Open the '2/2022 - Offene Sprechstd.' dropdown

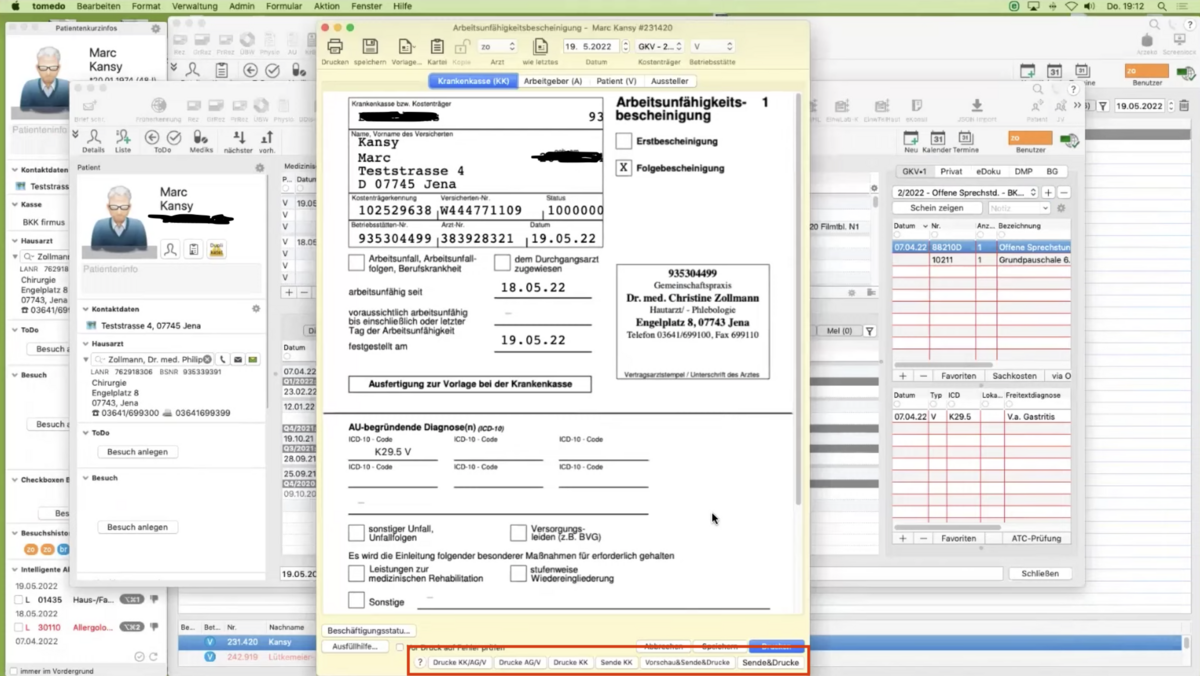click(x=967, y=192)
